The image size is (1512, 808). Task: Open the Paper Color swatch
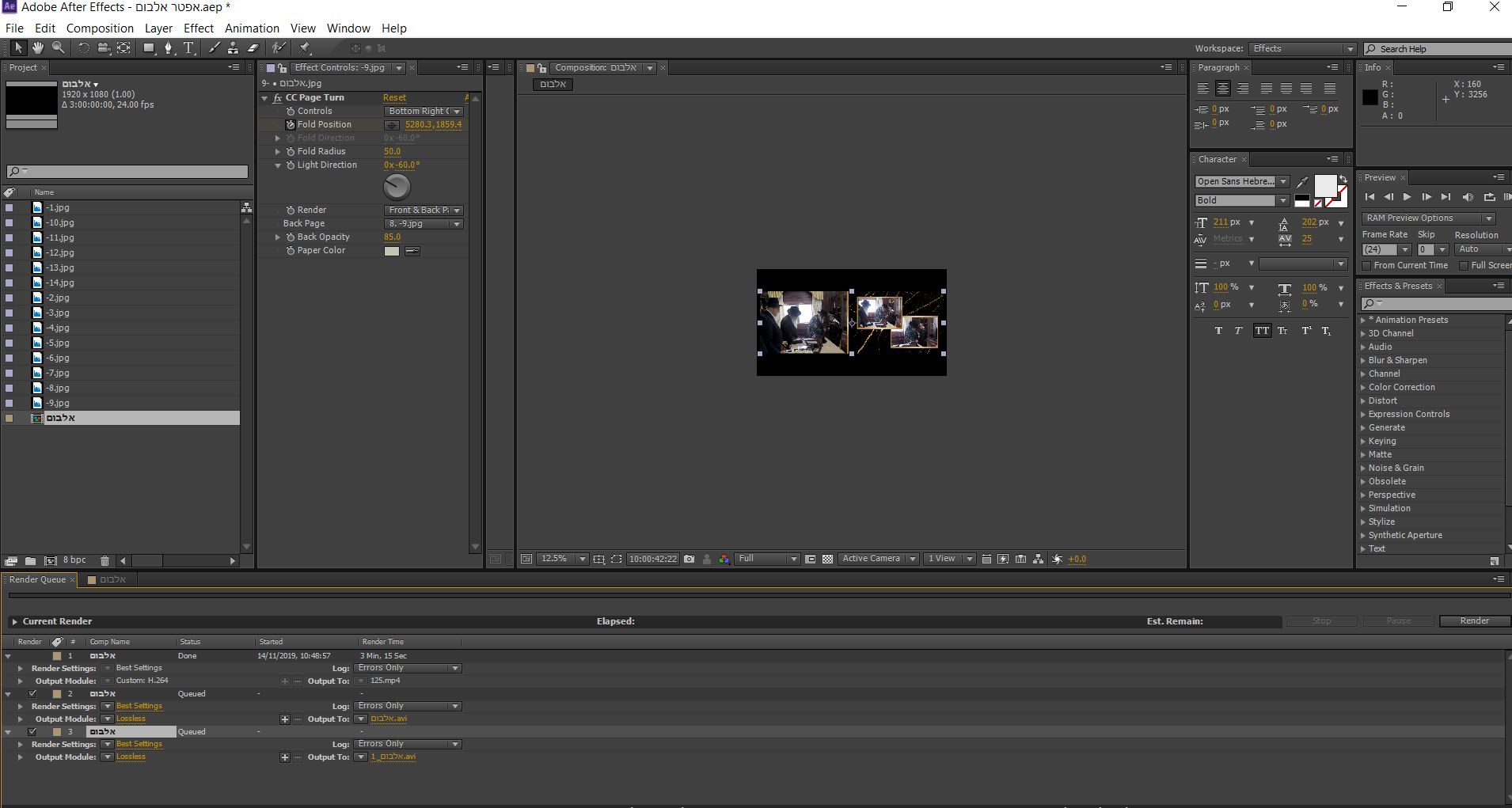[392, 251]
